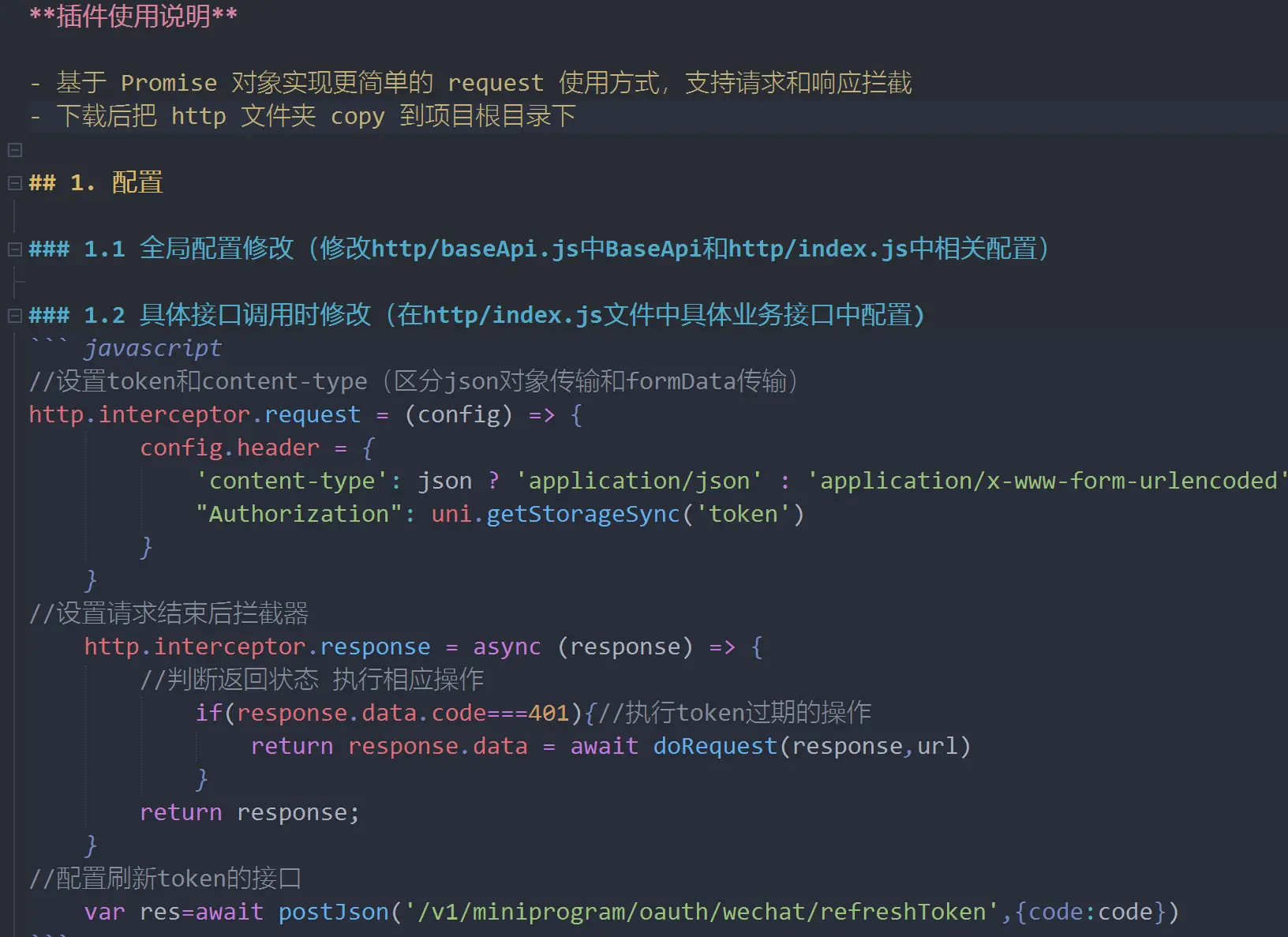Click the comment '//设置请求结束后拦截器'
Screen dimensions: 1288x937
pos(169,613)
